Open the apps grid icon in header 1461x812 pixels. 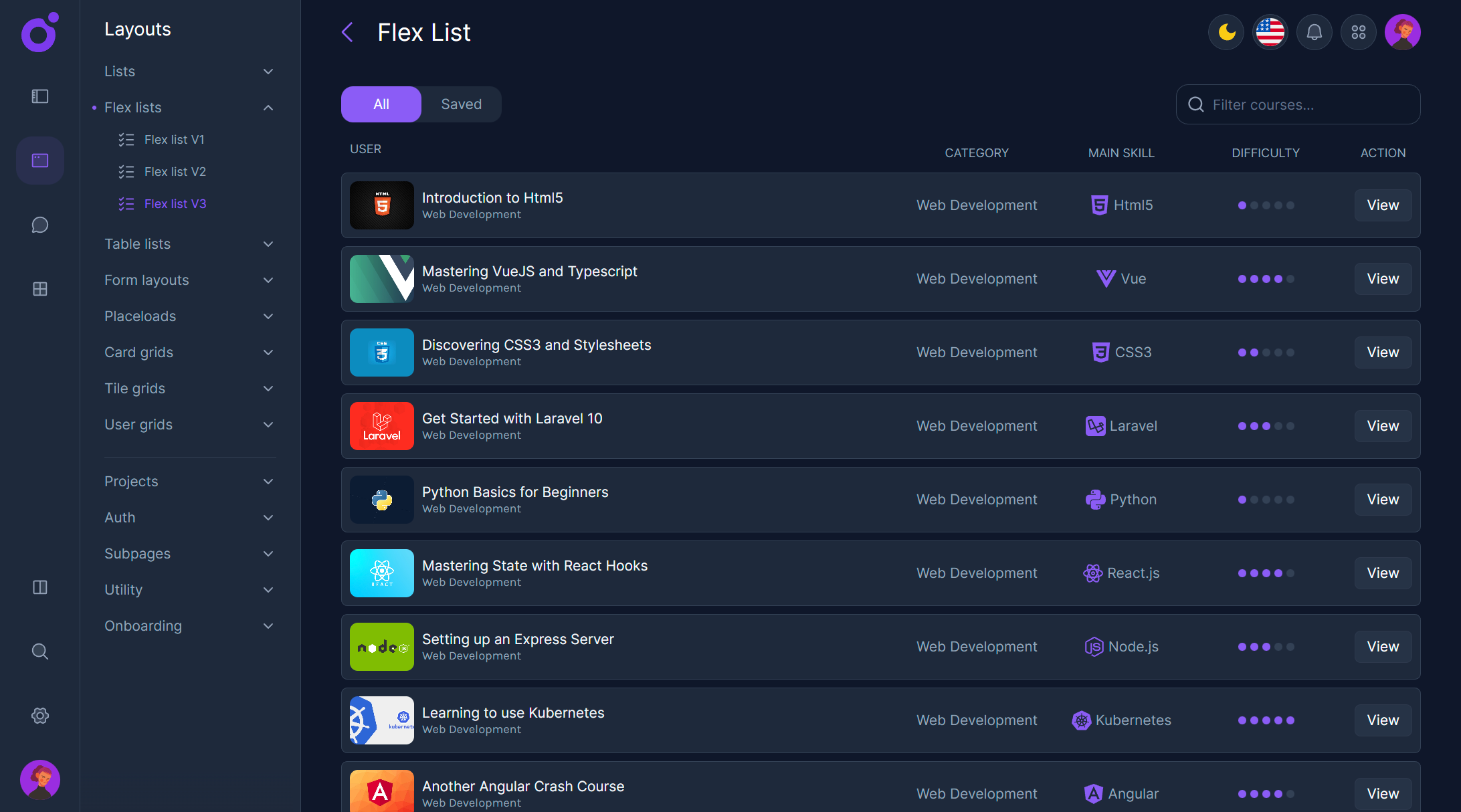[1358, 32]
